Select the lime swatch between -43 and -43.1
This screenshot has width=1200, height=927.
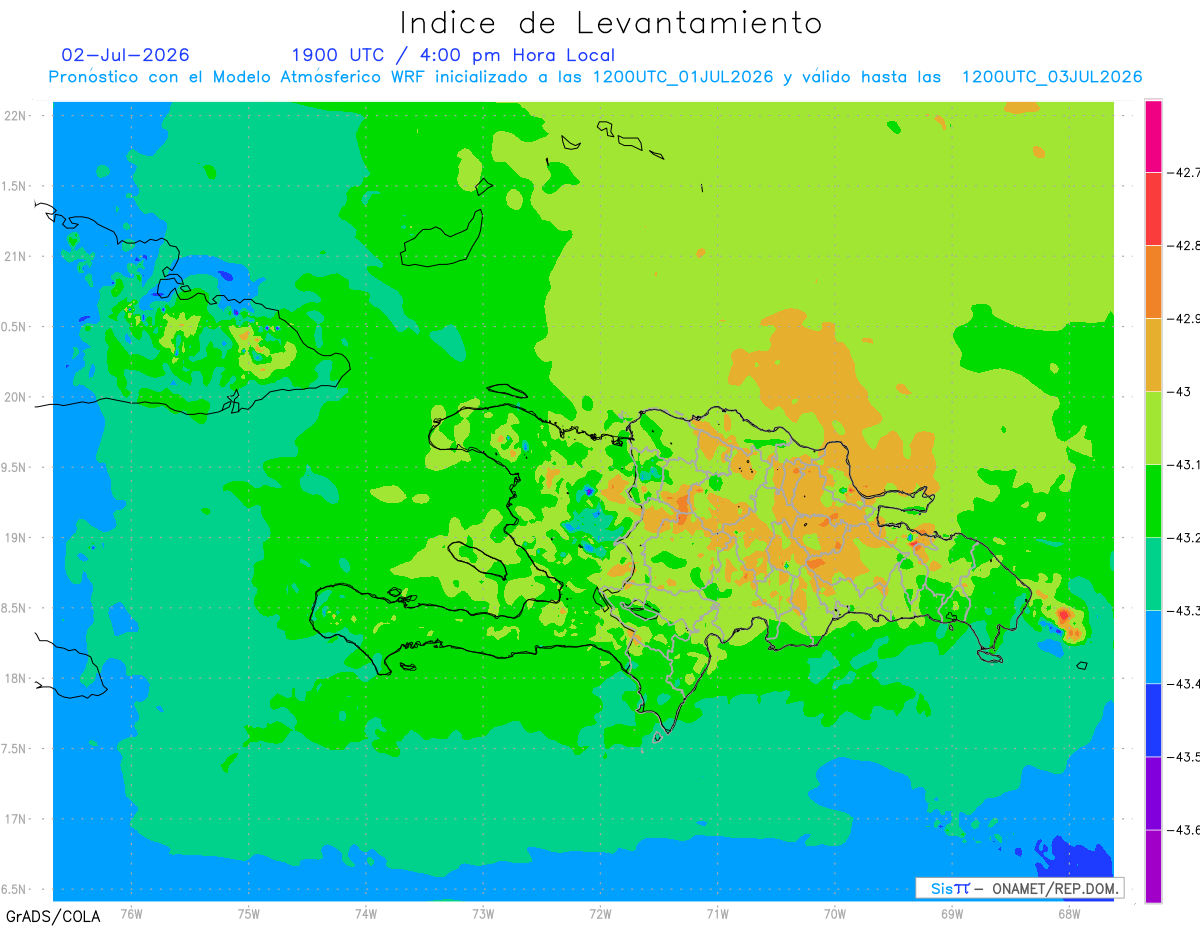[1153, 428]
